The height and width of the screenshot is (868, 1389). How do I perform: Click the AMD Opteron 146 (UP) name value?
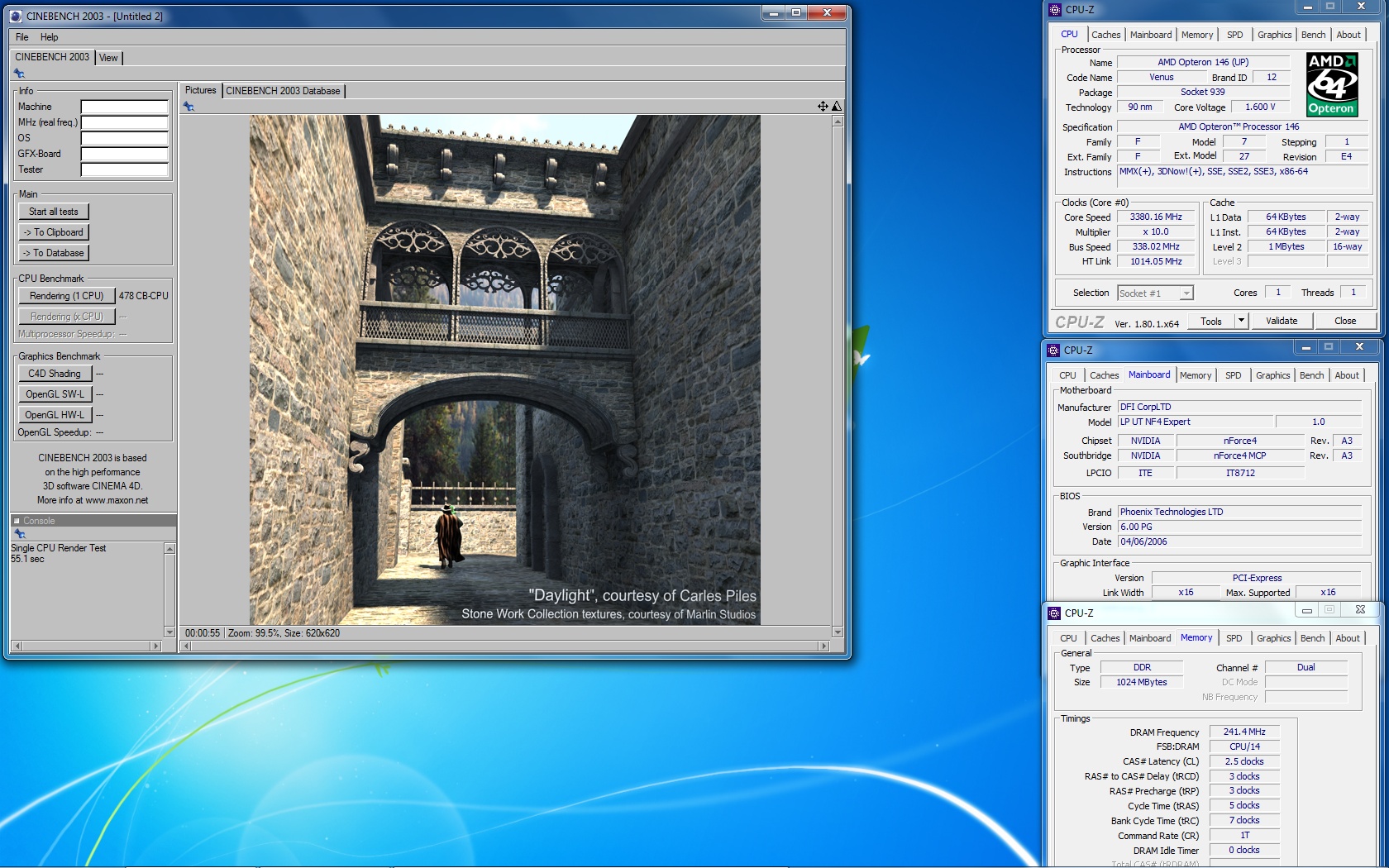click(x=1203, y=62)
